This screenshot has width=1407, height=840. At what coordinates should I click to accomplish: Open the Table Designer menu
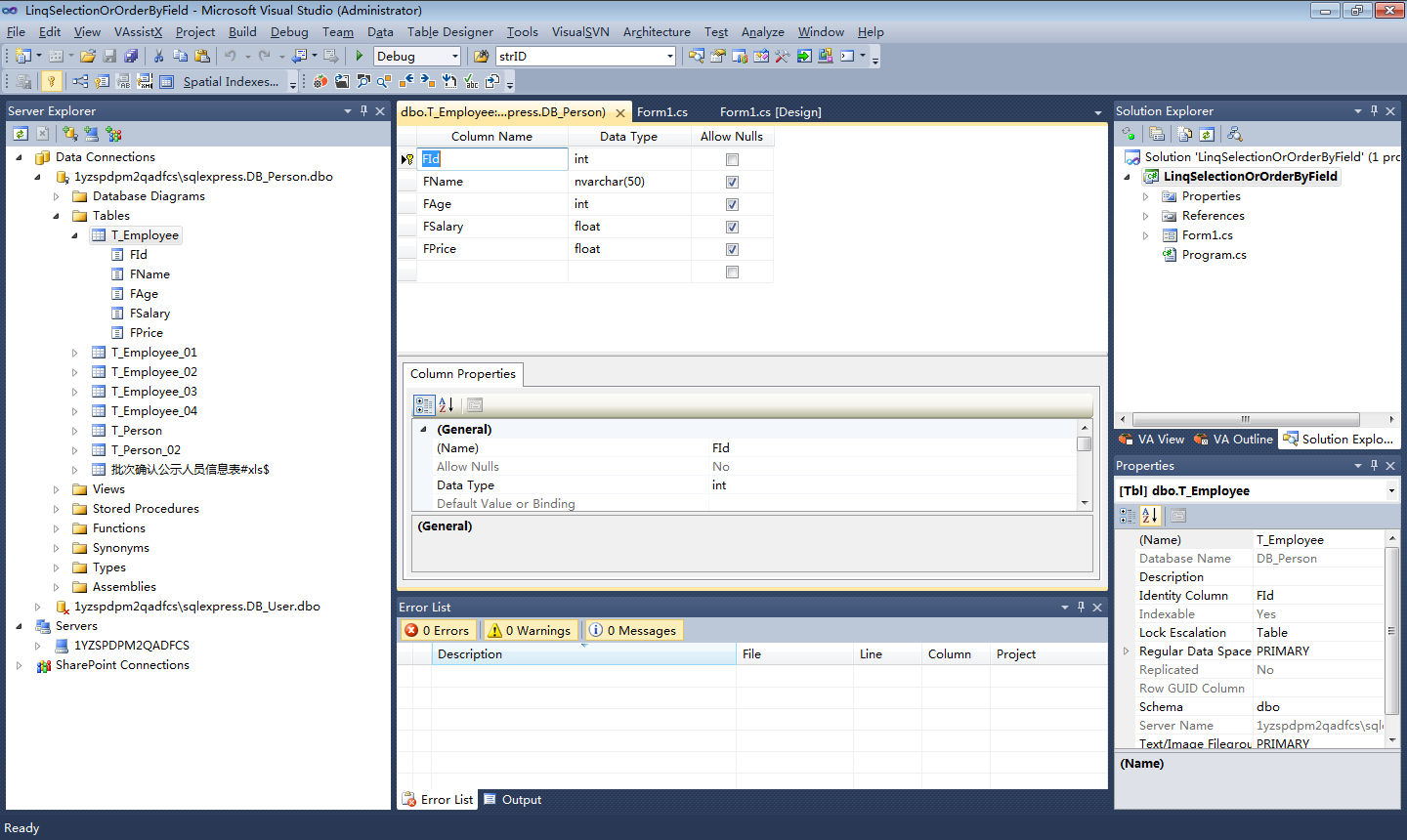pos(449,32)
